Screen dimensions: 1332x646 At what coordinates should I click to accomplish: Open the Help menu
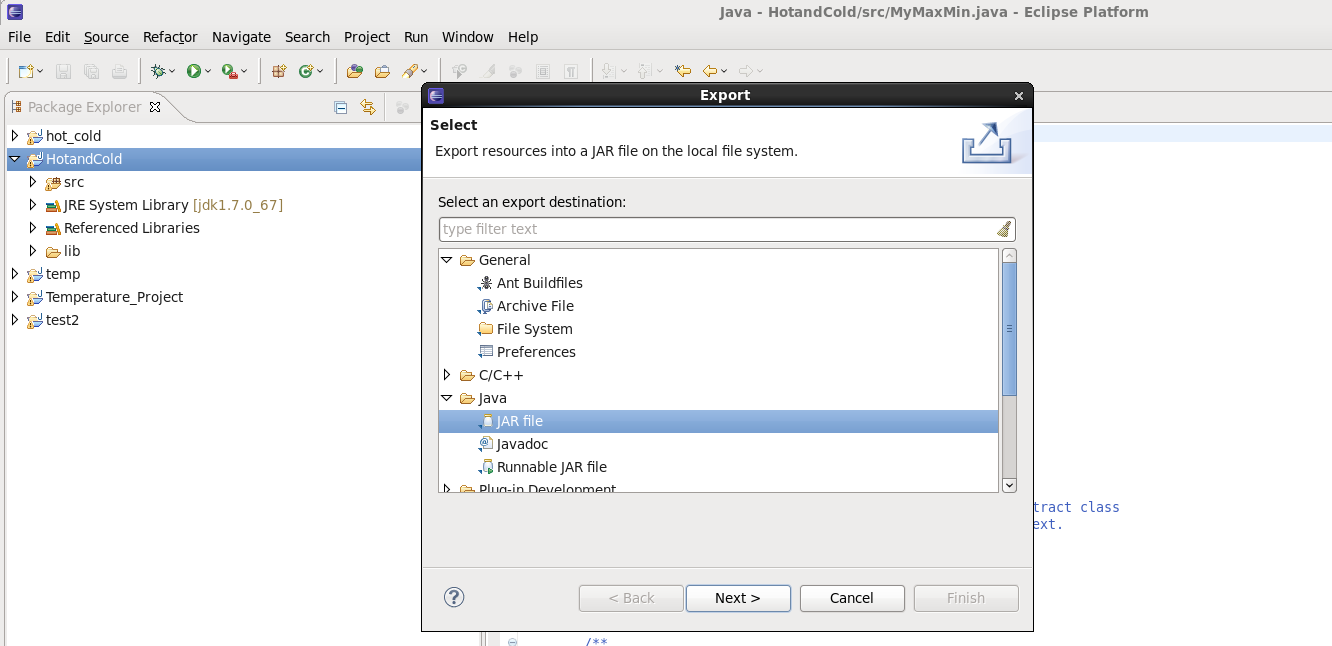(x=523, y=37)
